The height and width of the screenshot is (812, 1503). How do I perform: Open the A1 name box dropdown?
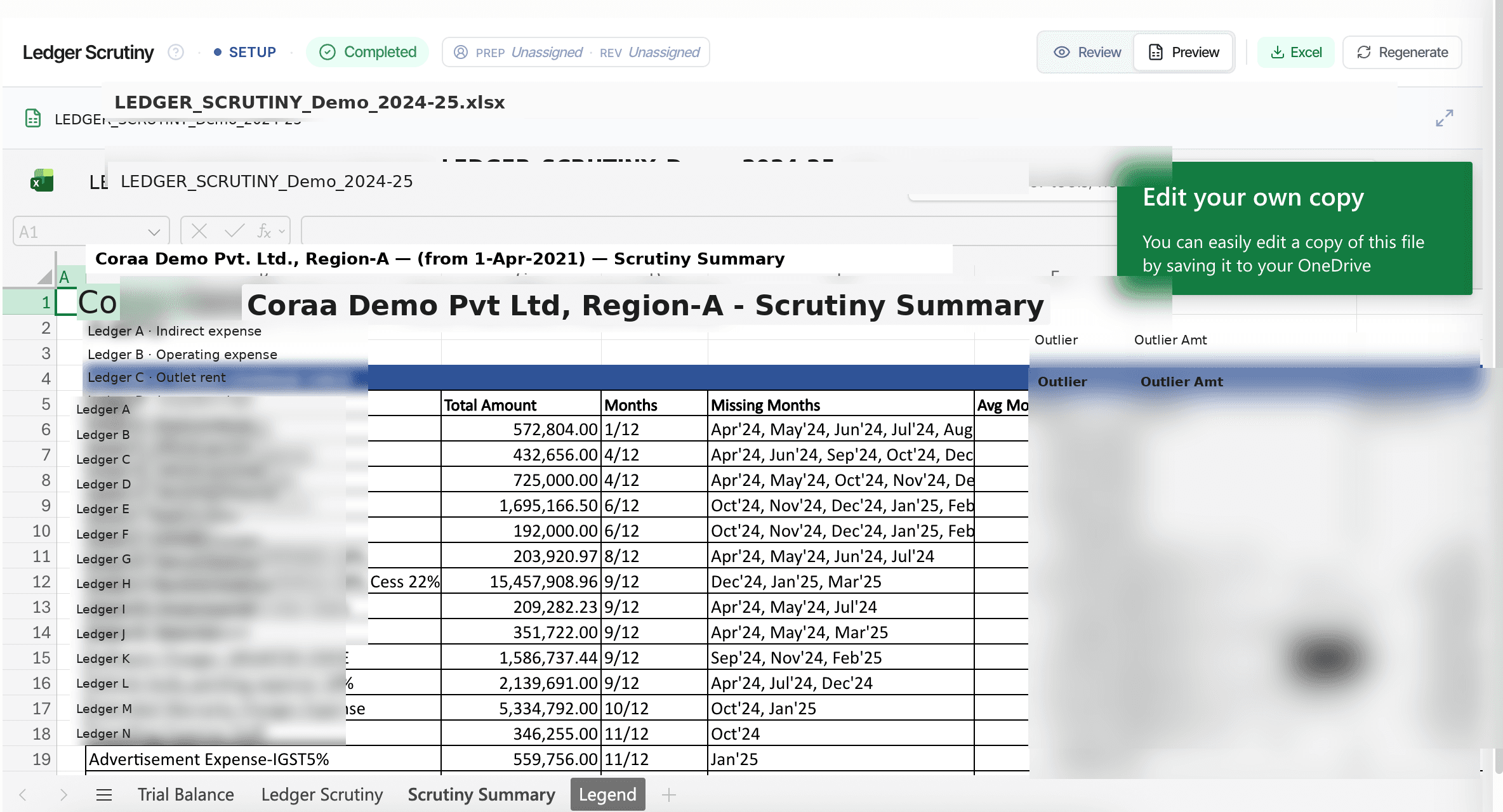[154, 232]
